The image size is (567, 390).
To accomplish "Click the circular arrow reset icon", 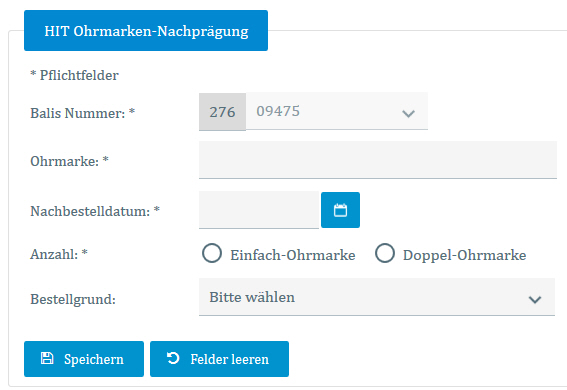I will click(173, 358).
